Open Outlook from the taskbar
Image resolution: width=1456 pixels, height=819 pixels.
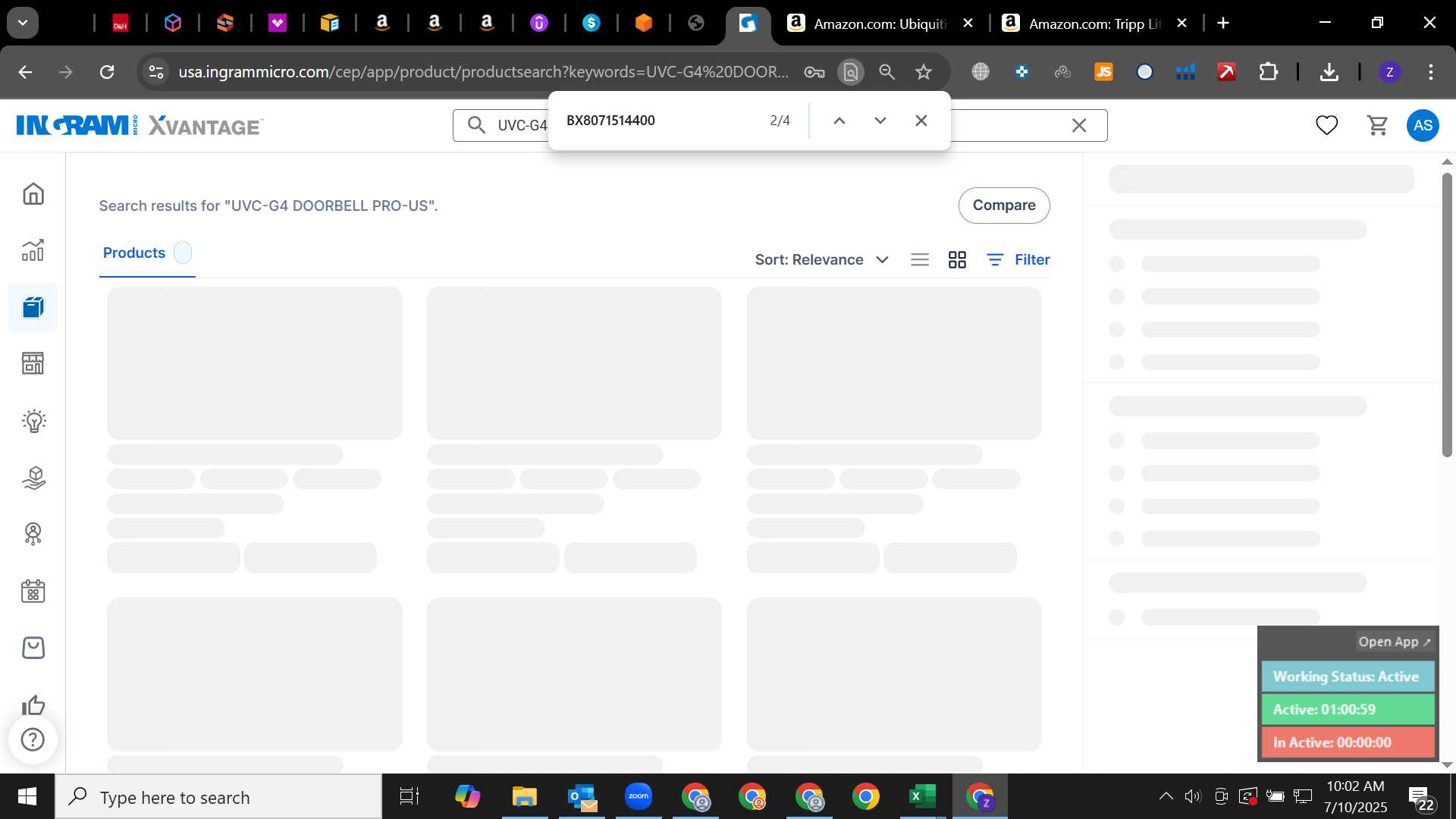click(582, 797)
